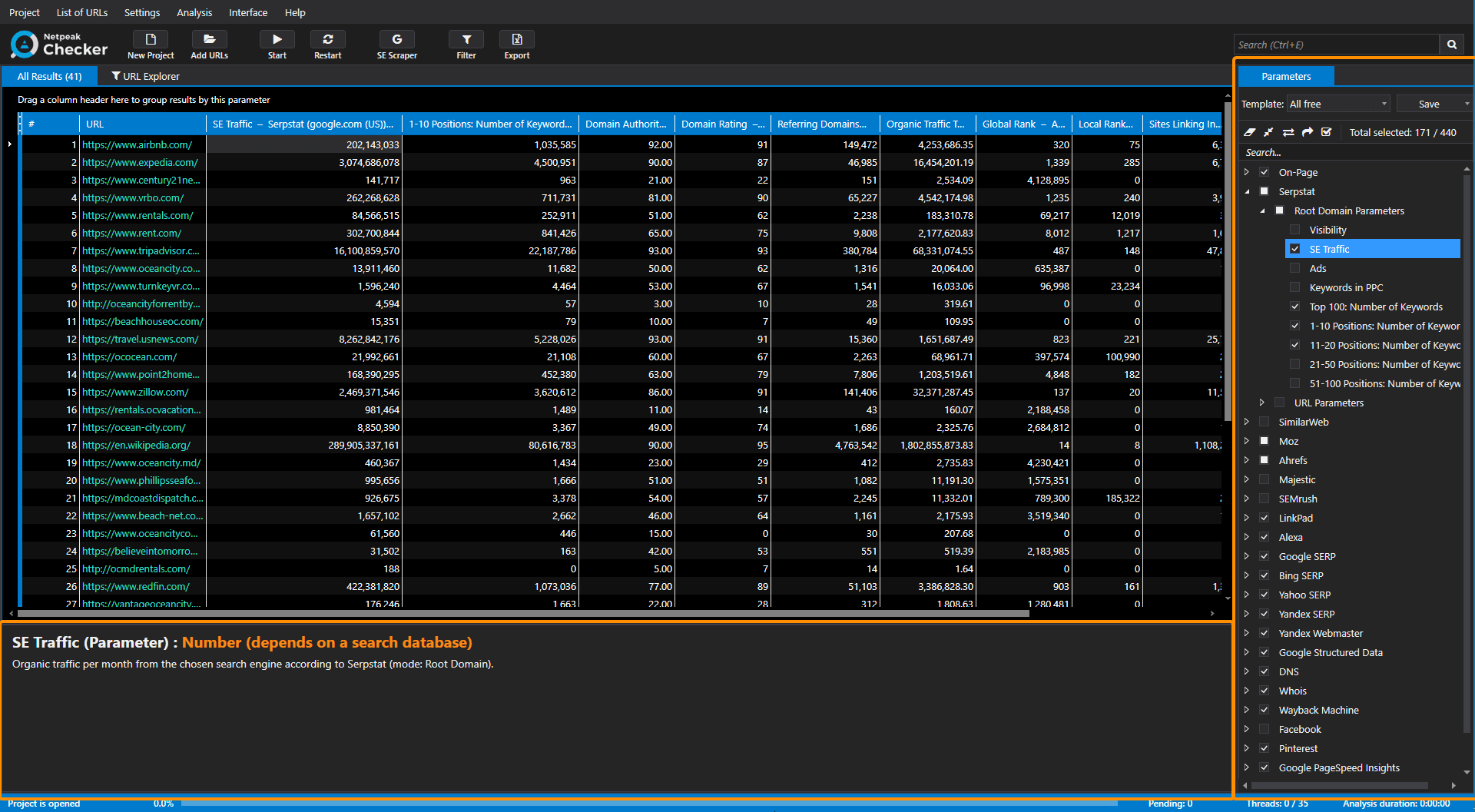1475x812 pixels.
Task: Click the Restart refresh icon
Action: [328, 39]
